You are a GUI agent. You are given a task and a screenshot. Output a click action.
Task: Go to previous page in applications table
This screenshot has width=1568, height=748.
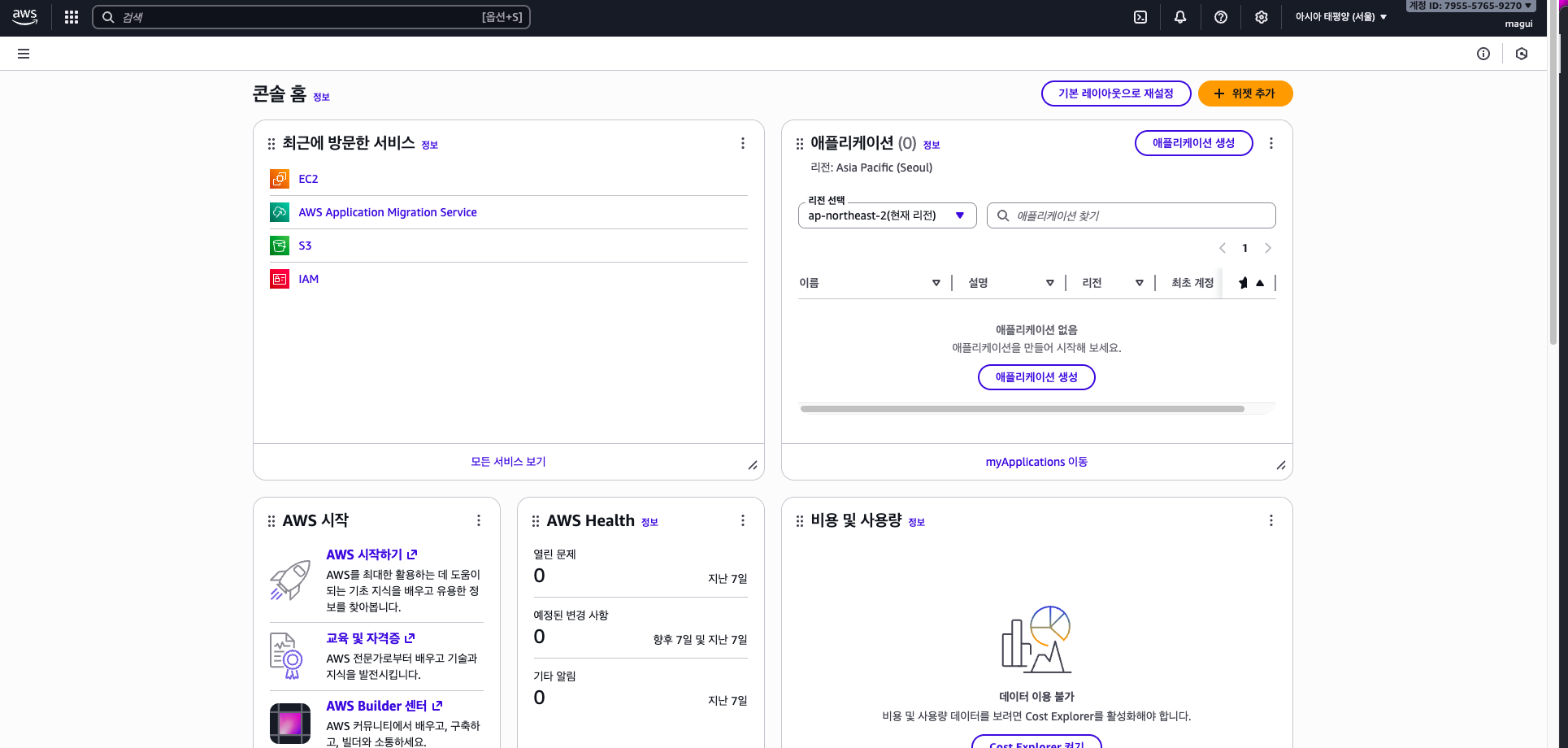pos(1222,248)
